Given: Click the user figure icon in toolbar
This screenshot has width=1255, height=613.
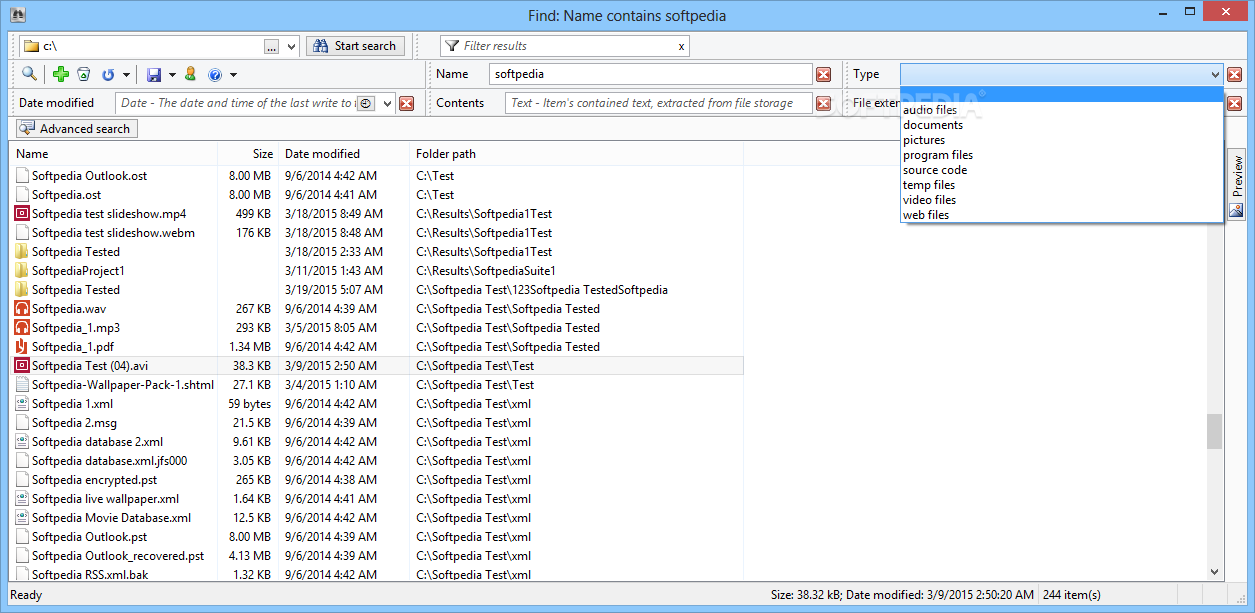Looking at the screenshot, I should [x=190, y=74].
